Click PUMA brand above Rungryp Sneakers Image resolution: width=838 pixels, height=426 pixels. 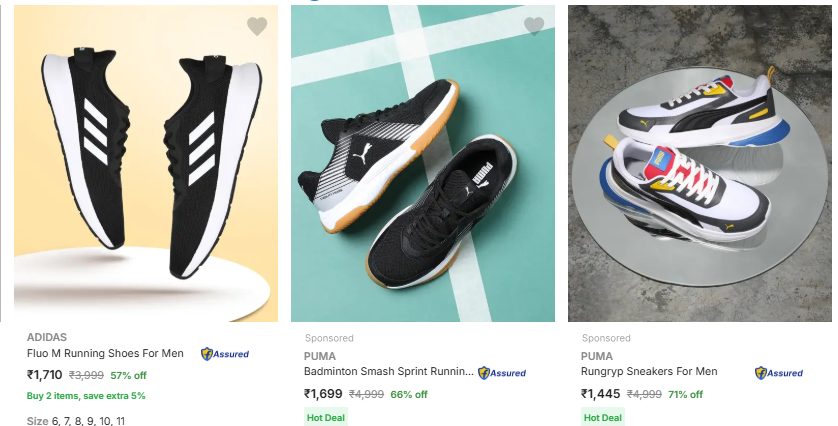click(596, 356)
